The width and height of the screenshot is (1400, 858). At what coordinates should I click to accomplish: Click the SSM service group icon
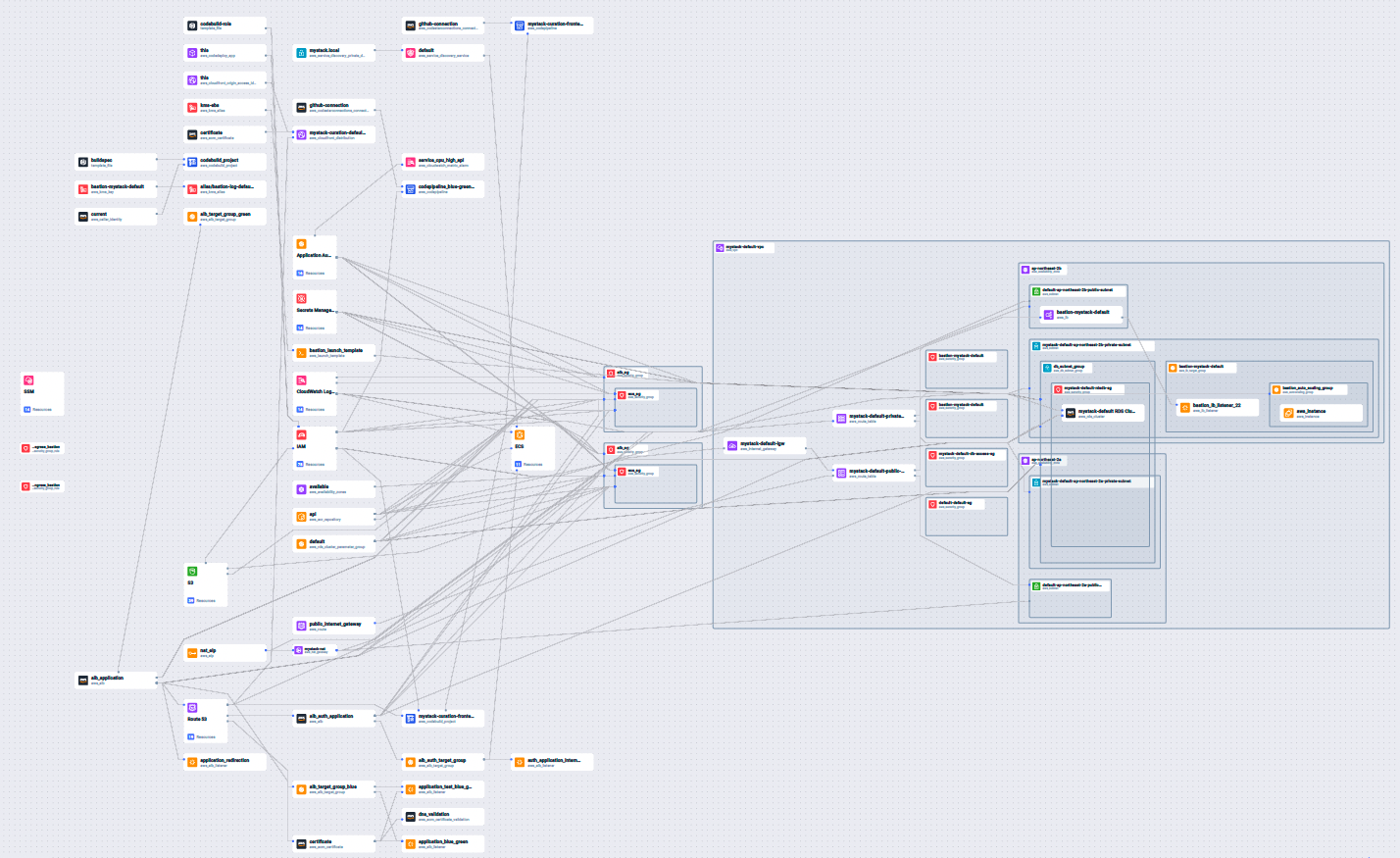(28, 380)
